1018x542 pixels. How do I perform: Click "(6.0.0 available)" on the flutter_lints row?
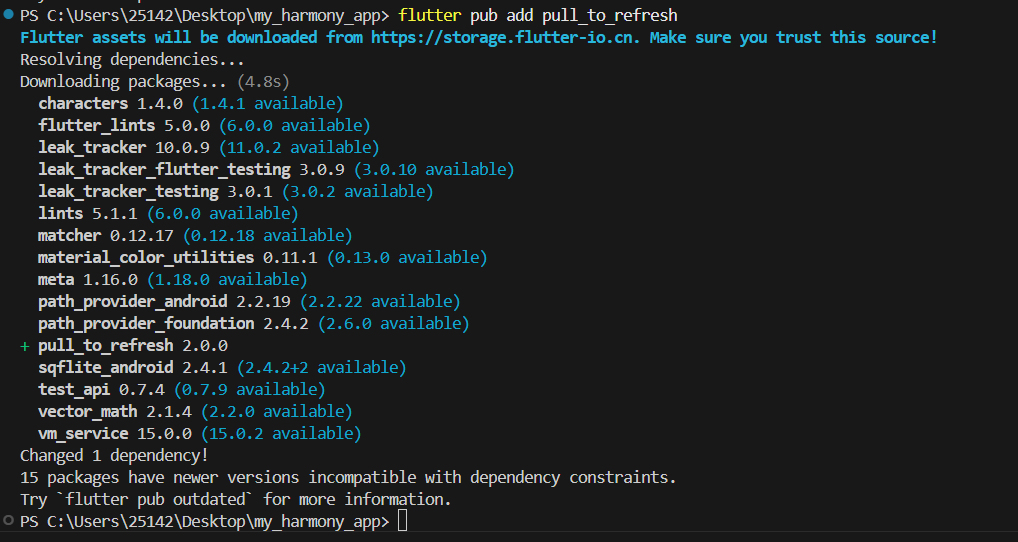coord(295,125)
